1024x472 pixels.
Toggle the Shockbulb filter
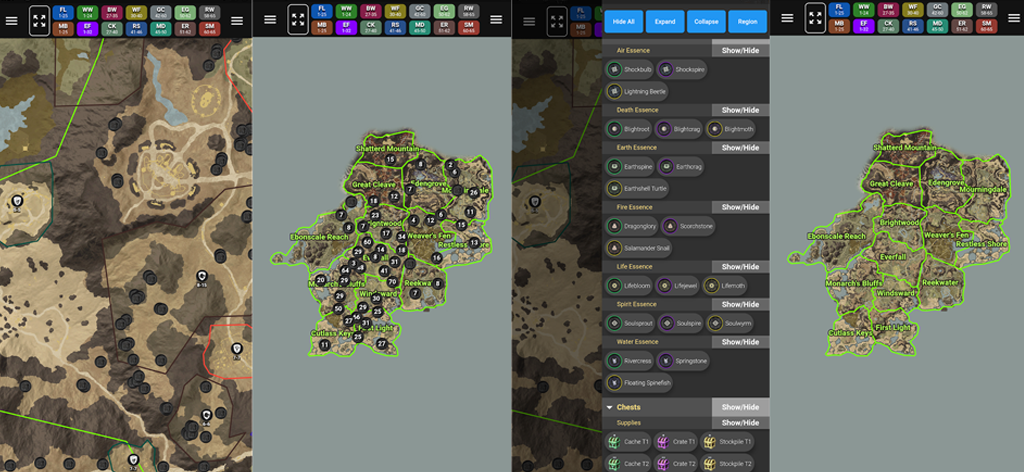point(628,69)
